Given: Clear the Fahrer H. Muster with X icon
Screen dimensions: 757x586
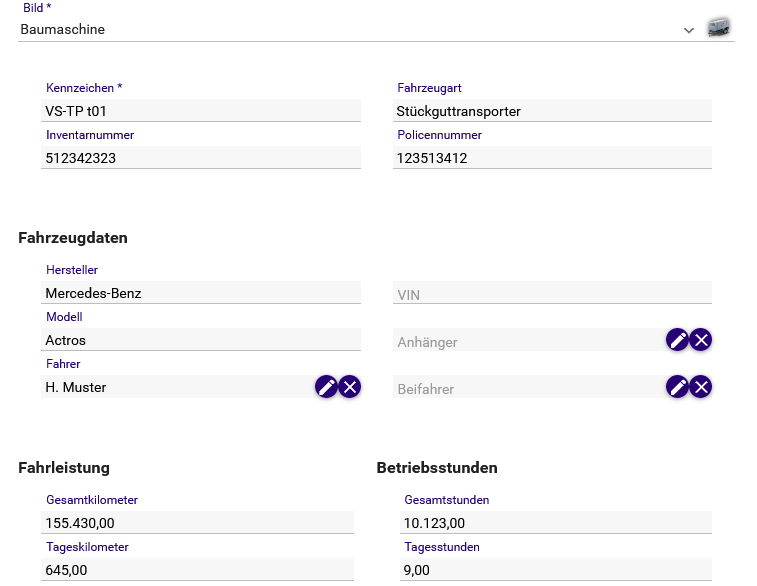Looking at the screenshot, I should coord(350,387).
